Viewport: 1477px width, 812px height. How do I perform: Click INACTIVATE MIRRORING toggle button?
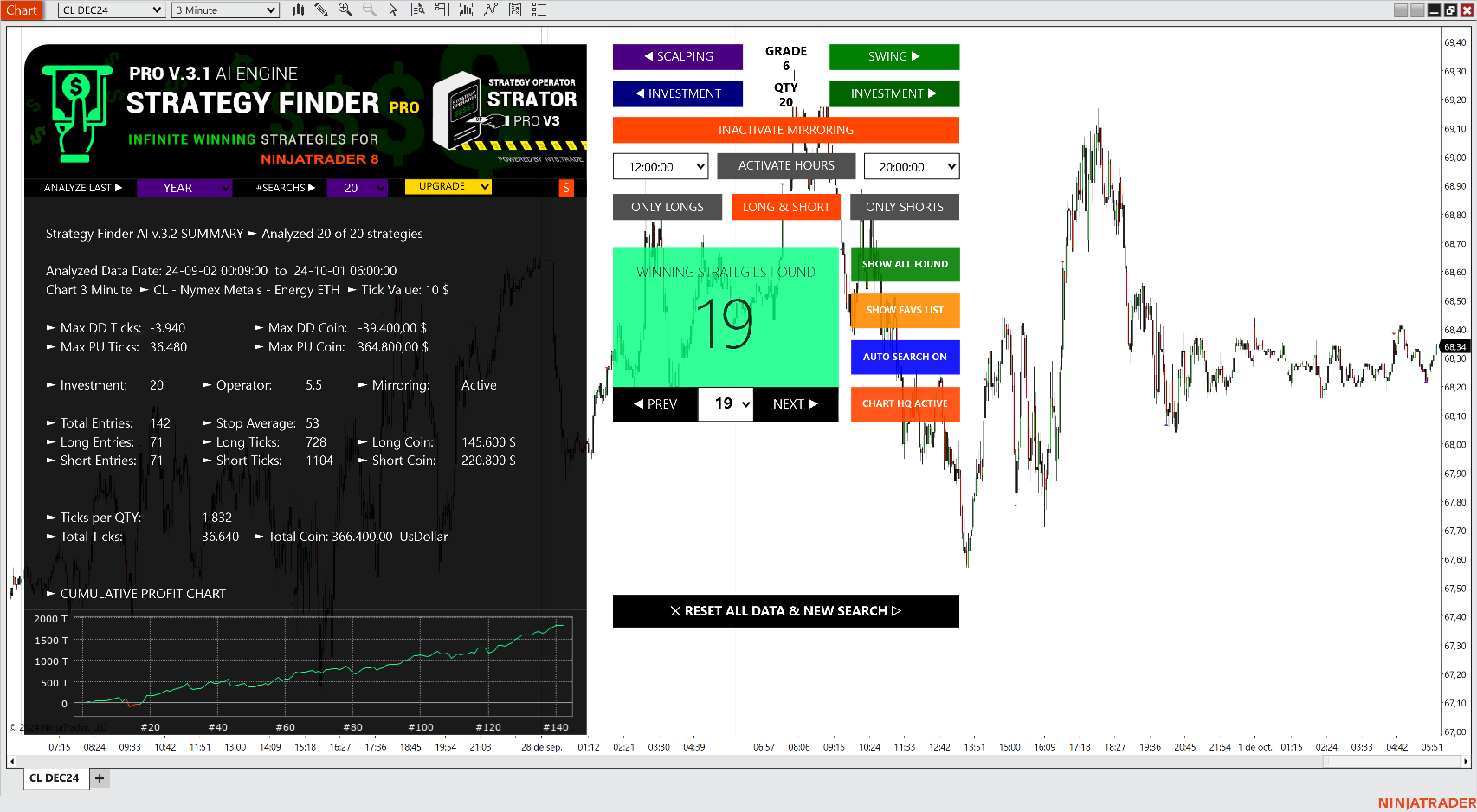[x=786, y=130]
